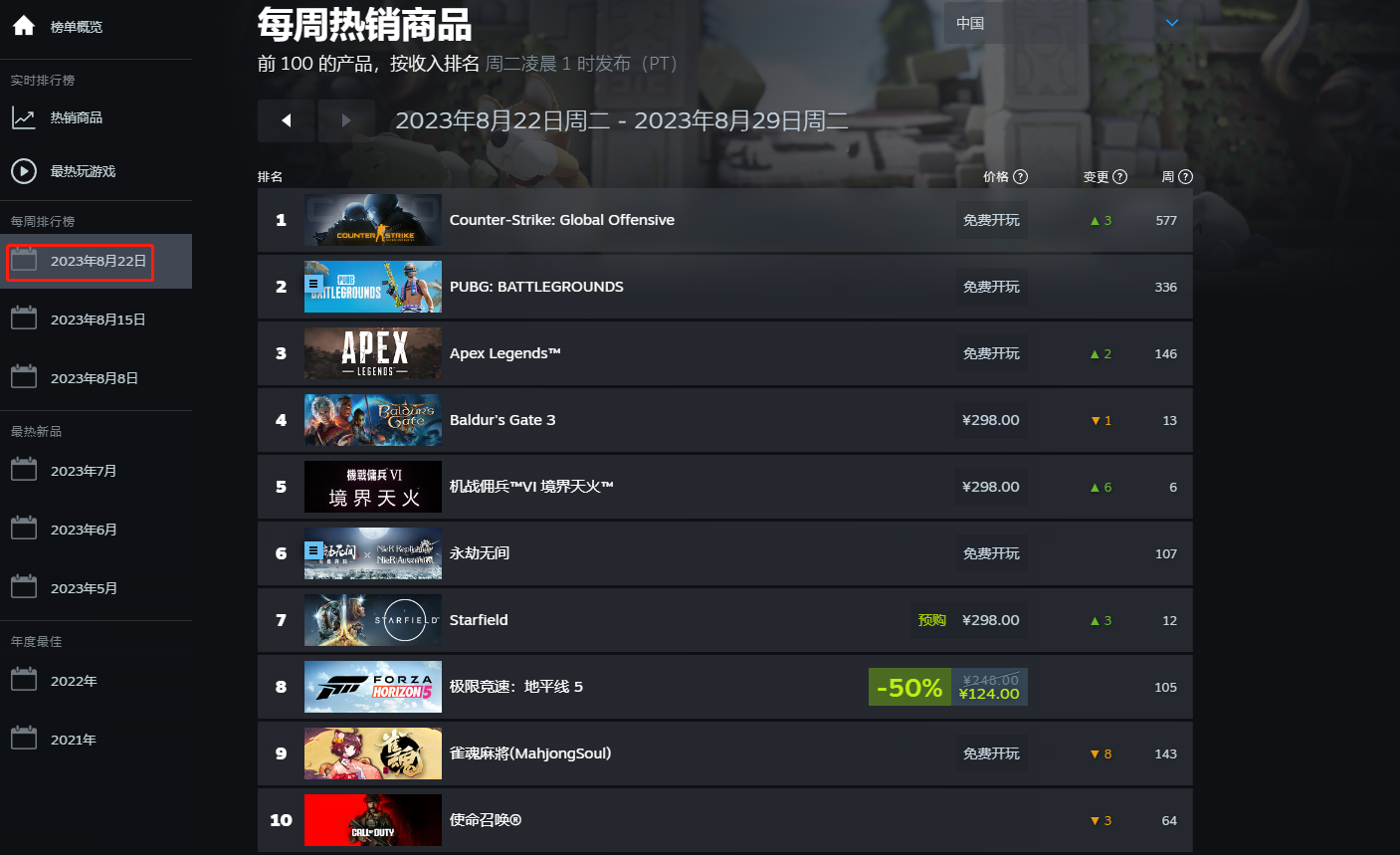
Task: Click calendar icon next to 2023年6月
Action: click(x=24, y=529)
